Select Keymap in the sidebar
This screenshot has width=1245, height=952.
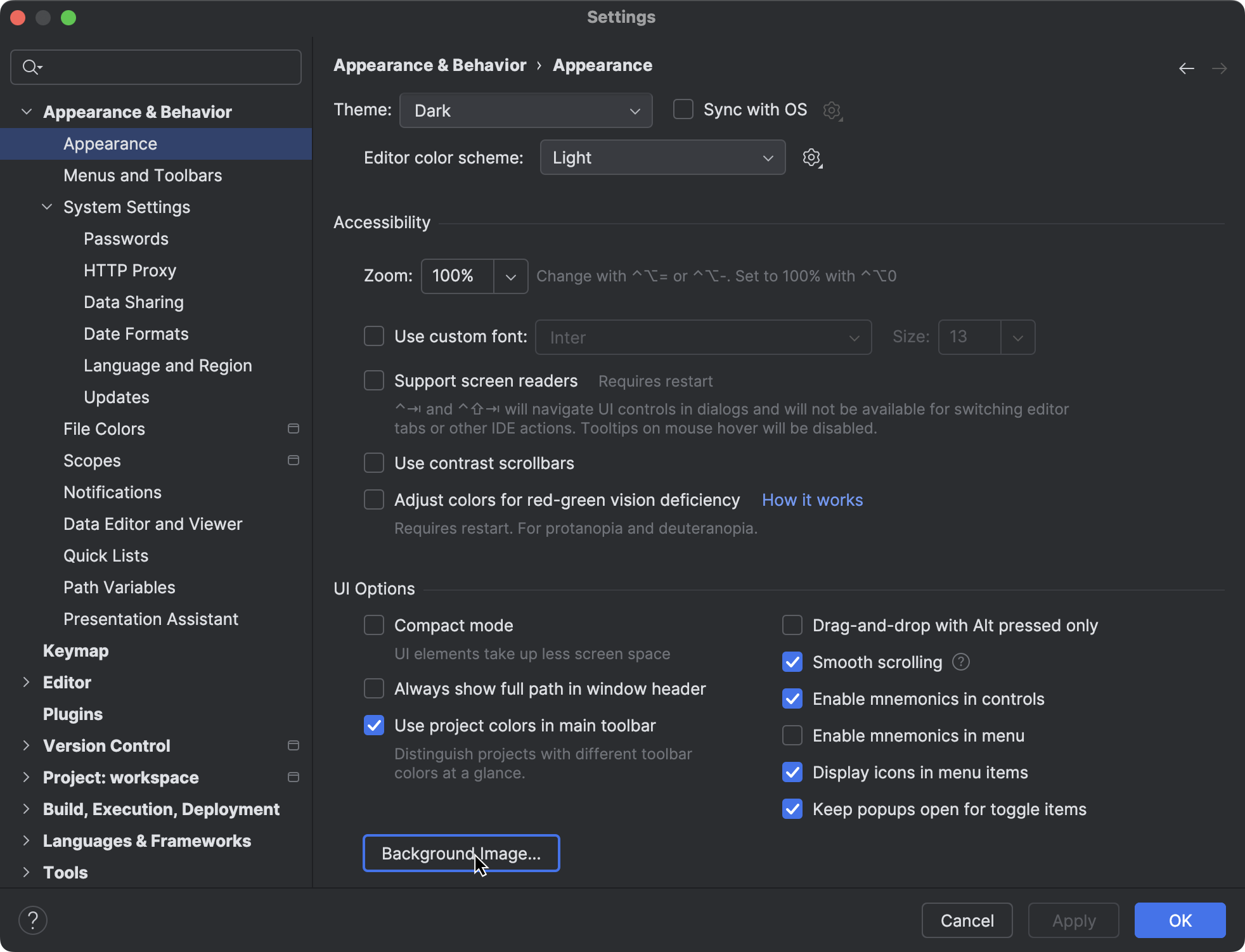[75, 651]
